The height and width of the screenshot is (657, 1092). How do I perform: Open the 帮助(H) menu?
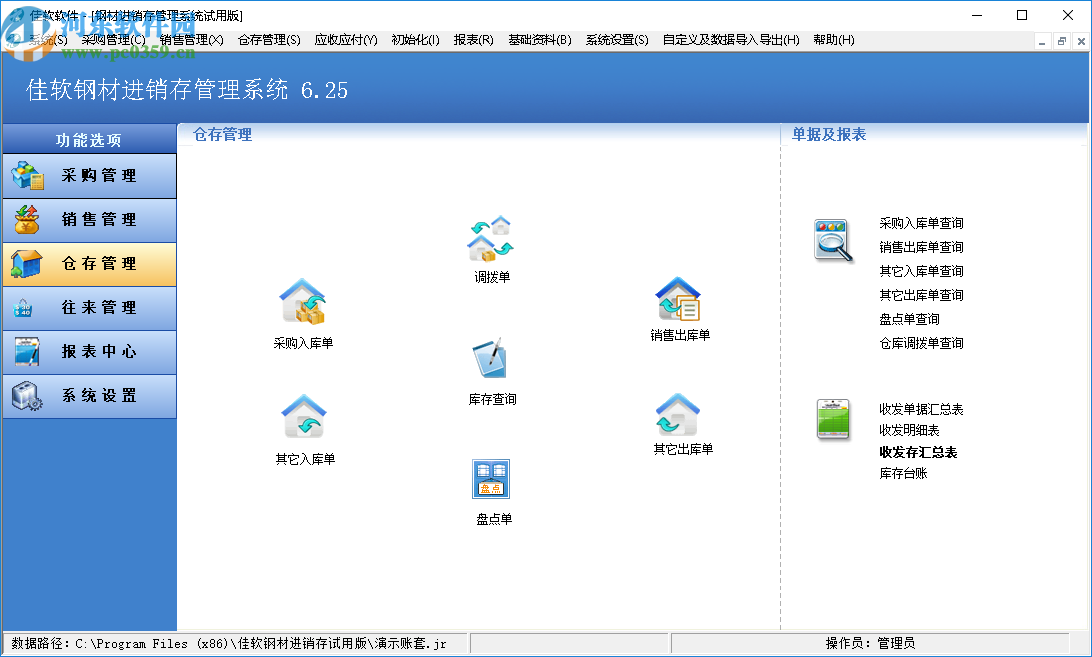pyautogui.click(x=834, y=40)
